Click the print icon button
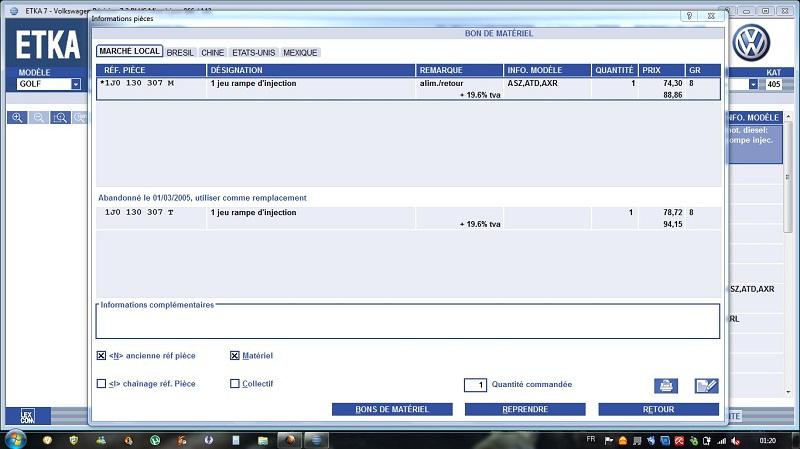The height and width of the screenshot is (449, 800). (x=666, y=386)
